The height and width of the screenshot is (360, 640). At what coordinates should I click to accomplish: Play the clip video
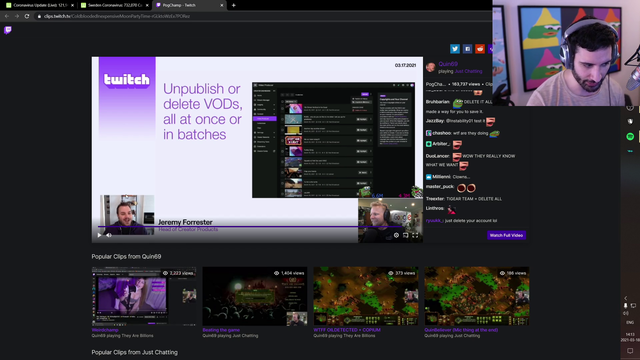click(99, 235)
